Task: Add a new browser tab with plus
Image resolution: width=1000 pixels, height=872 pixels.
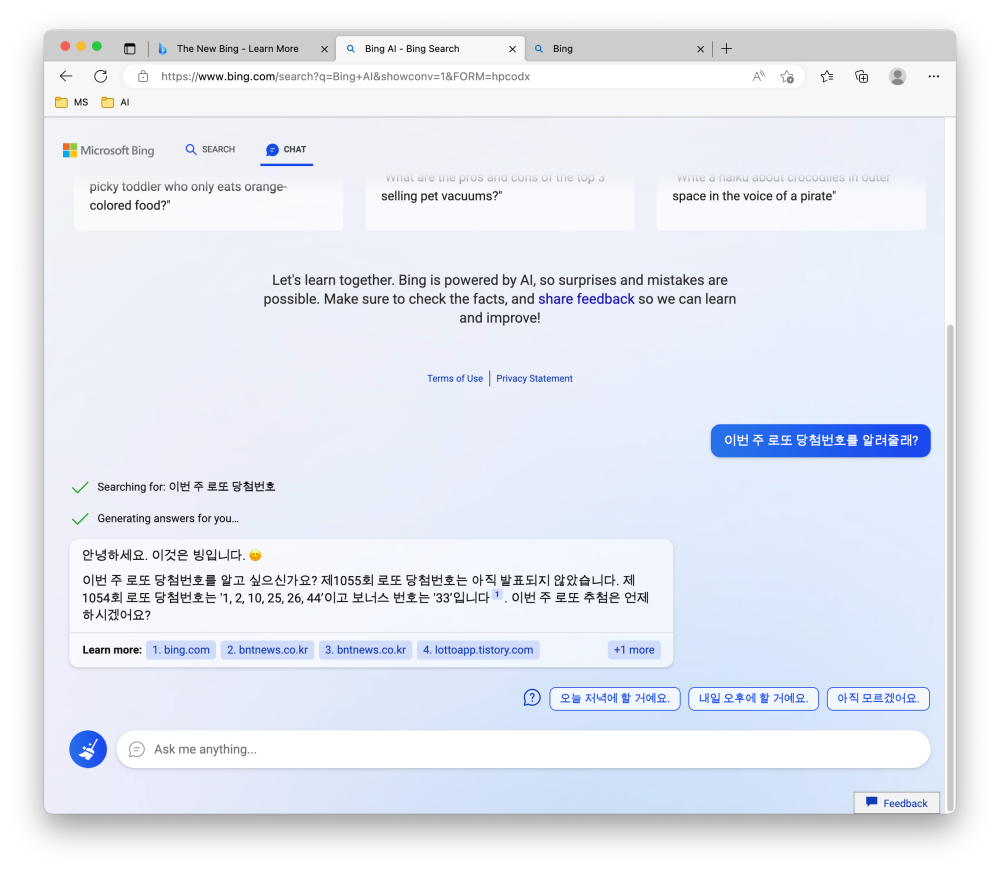Action: [x=726, y=48]
